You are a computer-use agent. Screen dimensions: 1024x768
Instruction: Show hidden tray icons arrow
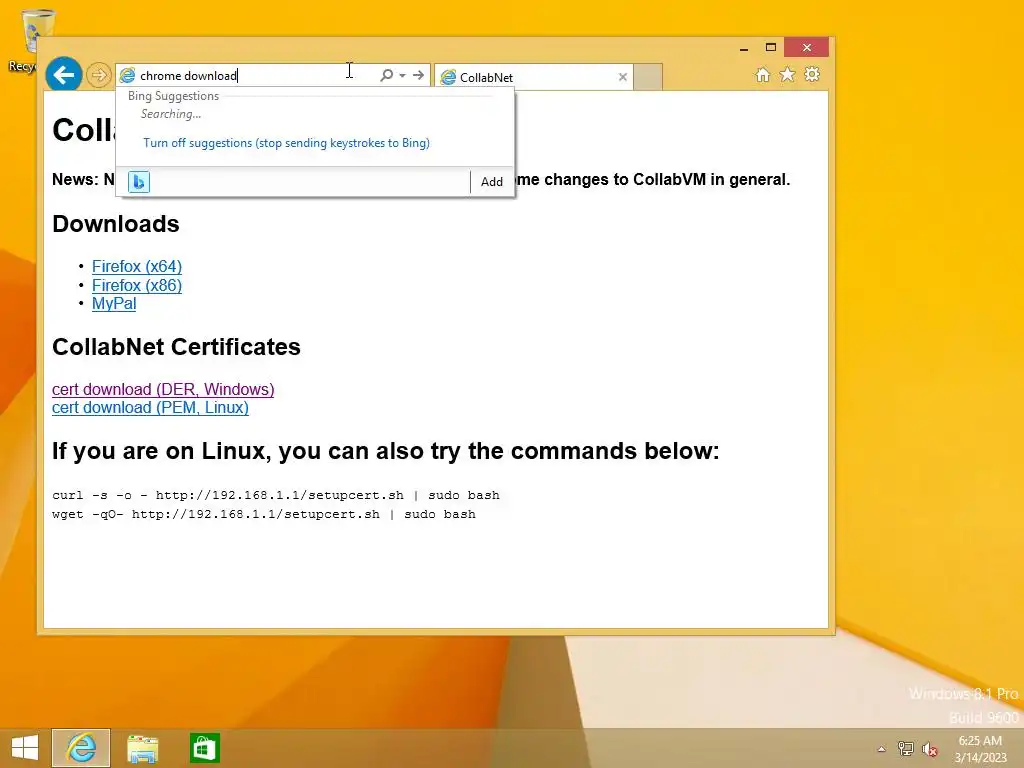tap(882, 749)
